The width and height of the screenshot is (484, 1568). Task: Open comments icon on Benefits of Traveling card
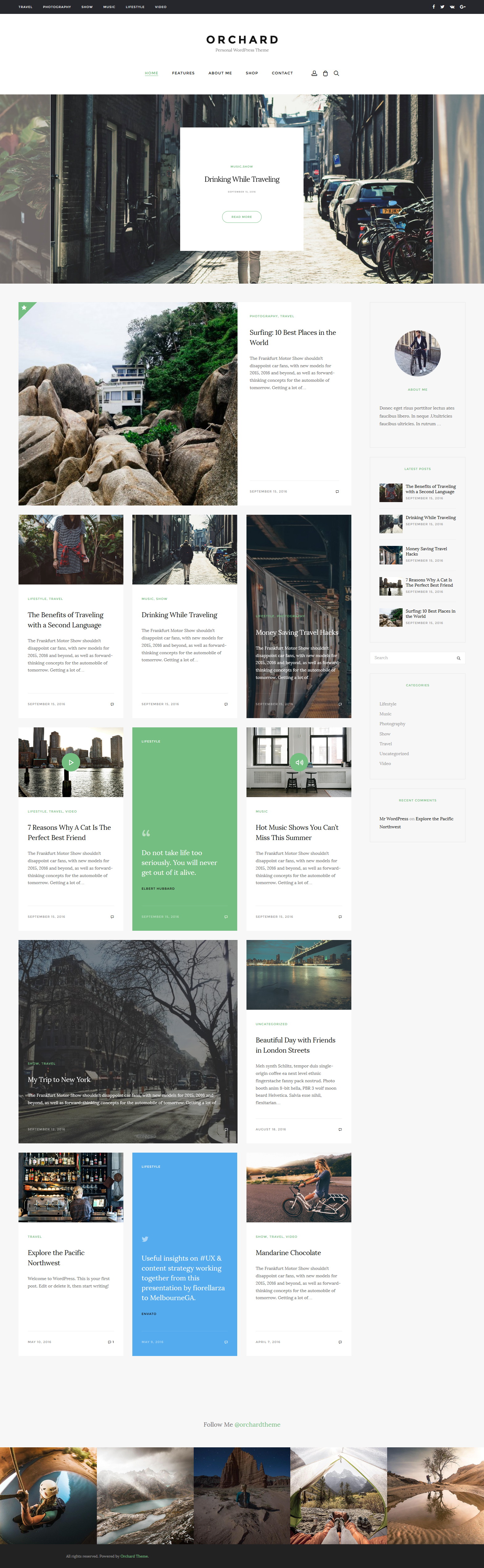coord(112,704)
